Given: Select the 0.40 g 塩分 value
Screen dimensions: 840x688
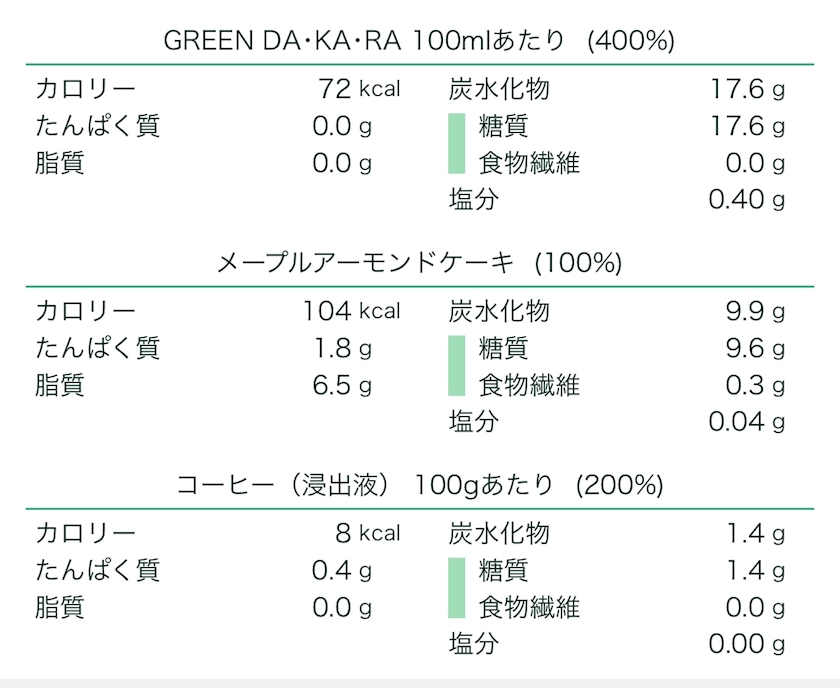Looking at the screenshot, I should [x=746, y=199].
